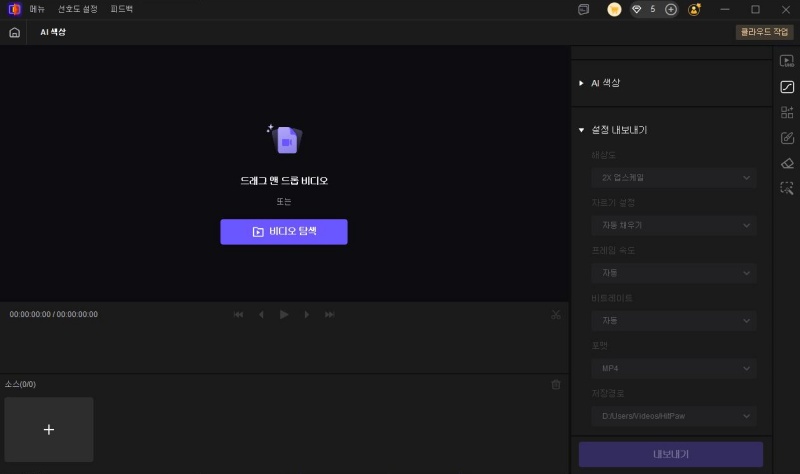Image resolution: width=800 pixels, height=474 pixels.
Task: Open the 메뉴 menu
Action: point(37,9)
